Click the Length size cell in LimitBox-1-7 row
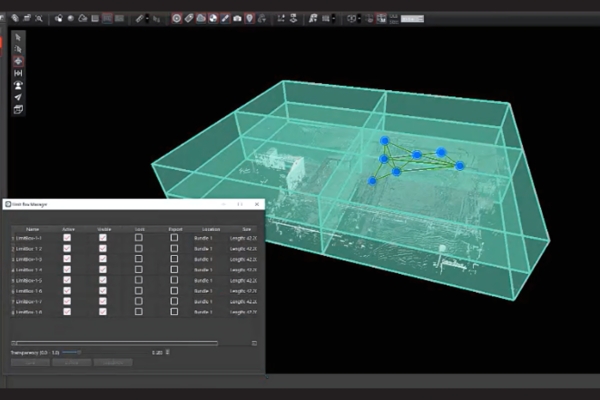This screenshot has width=600, height=400. [x=243, y=302]
